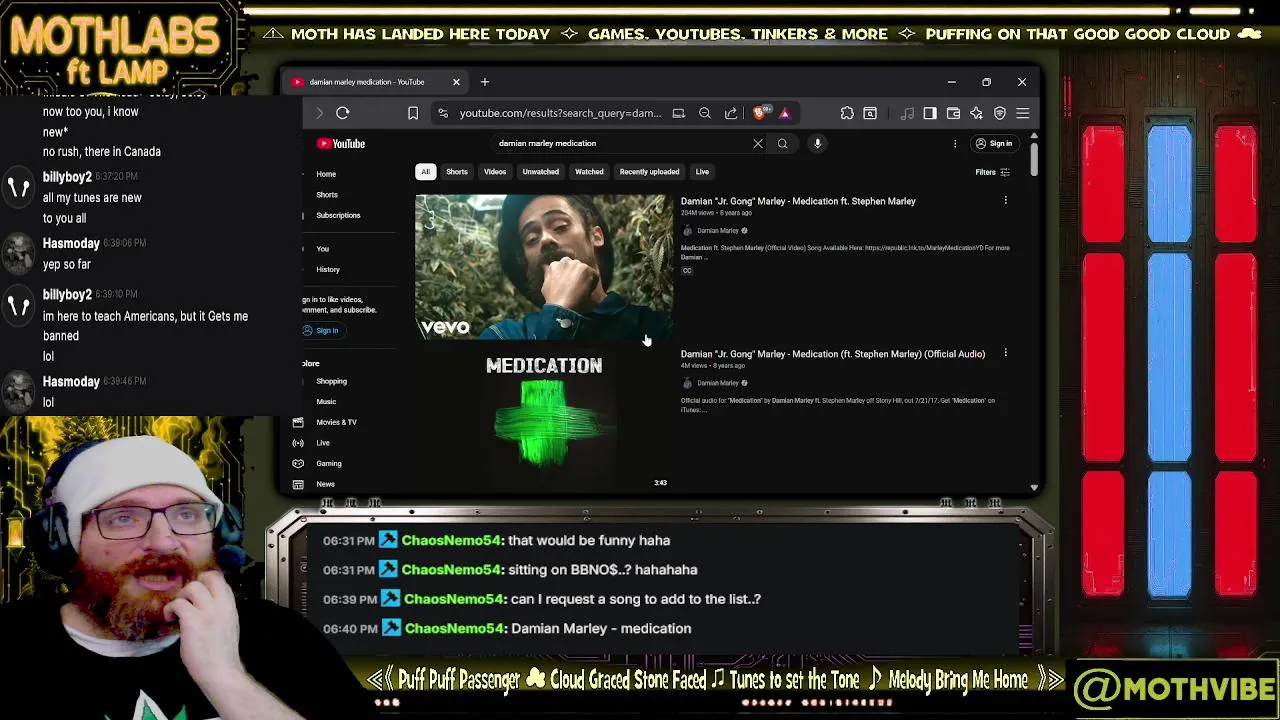The image size is (1280, 720).
Task: Open the search Filters panel
Action: click(x=992, y=172)
